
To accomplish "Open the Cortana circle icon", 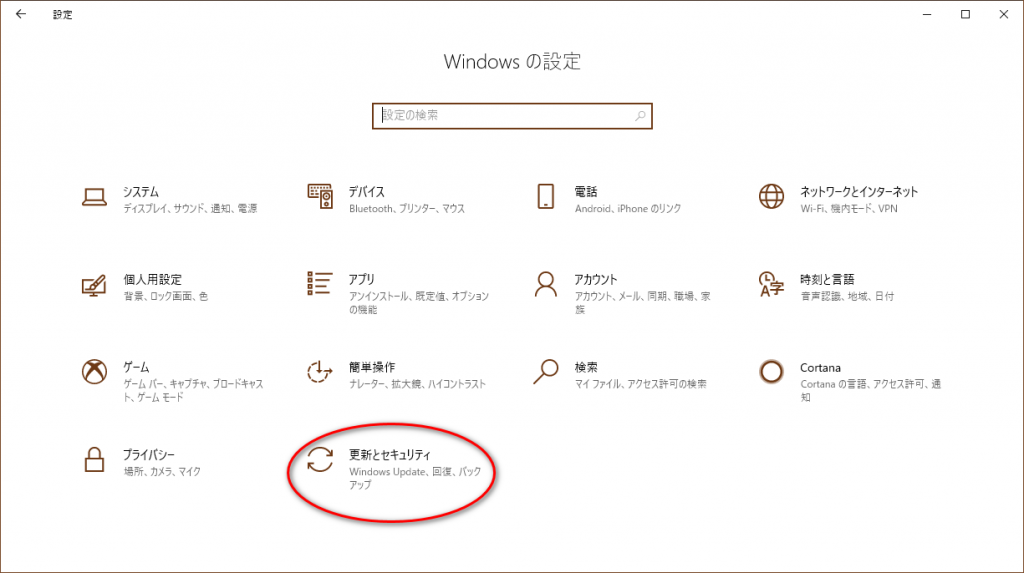I will pos(771,372).
